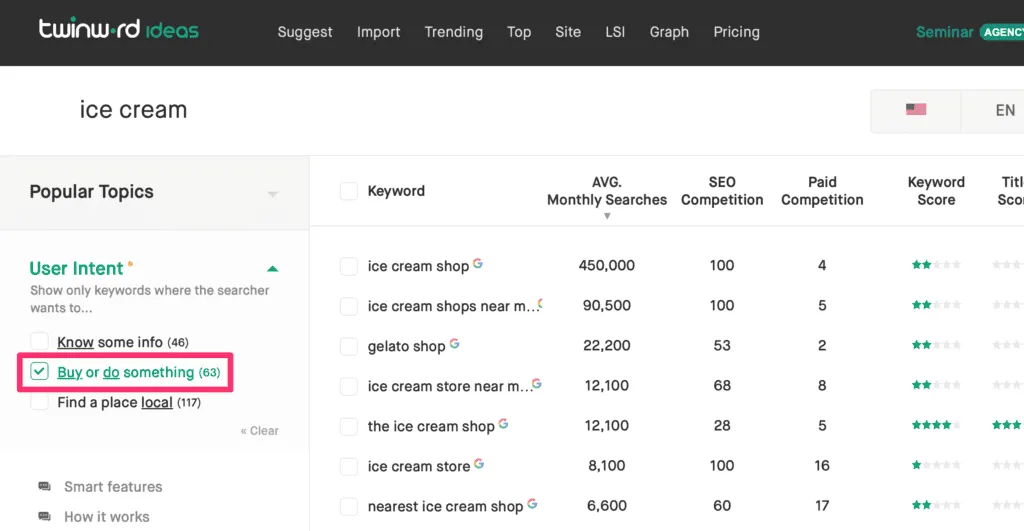Open the Suggest menu
The height and width of the screenshot is (531, 1024).
(304, 32)
